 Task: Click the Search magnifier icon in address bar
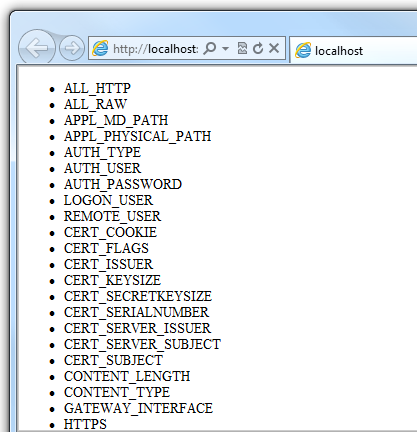coord(210,48)
